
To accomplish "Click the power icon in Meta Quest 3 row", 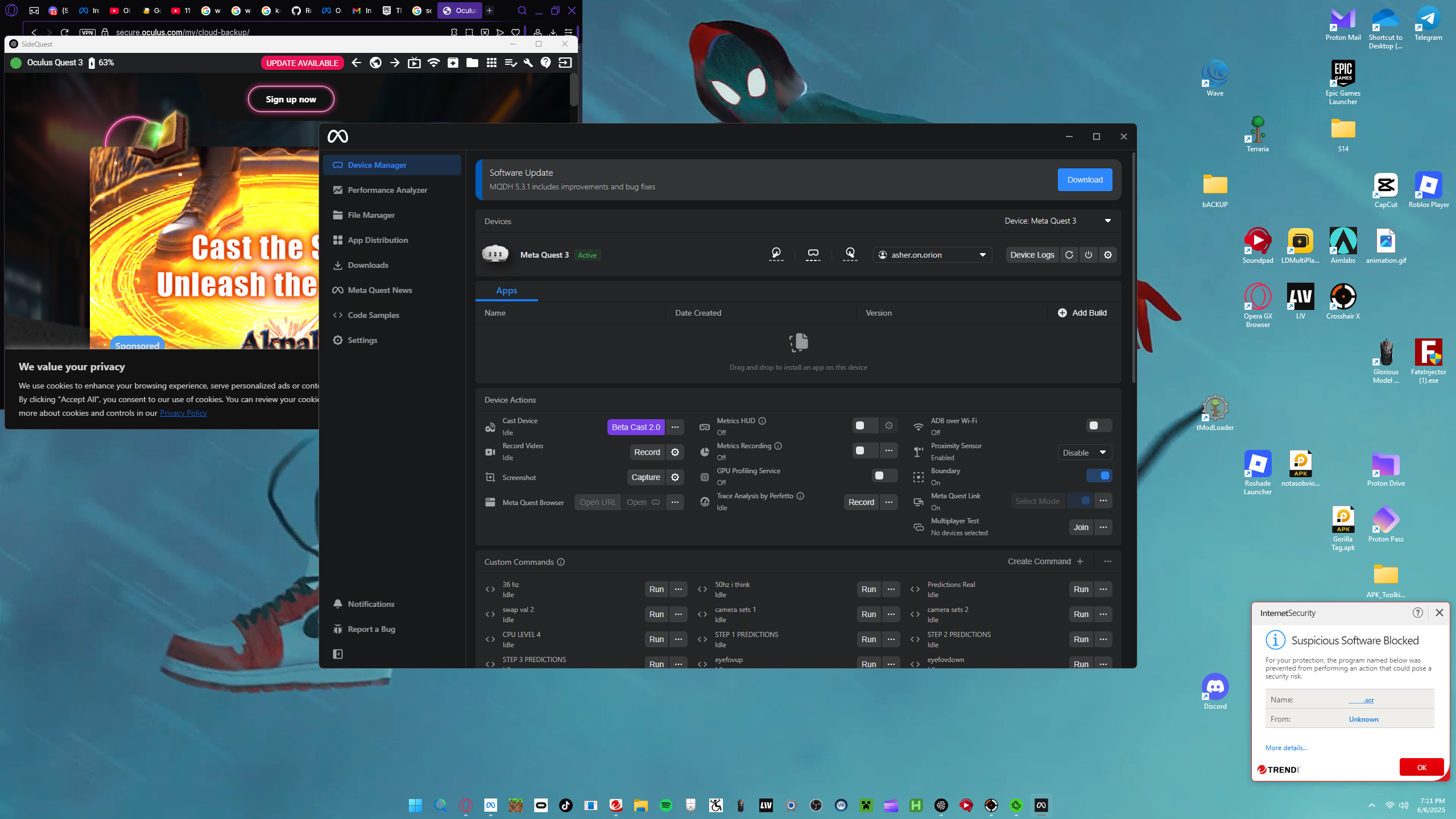I will pyautogui.click(x=1089, y=255).
